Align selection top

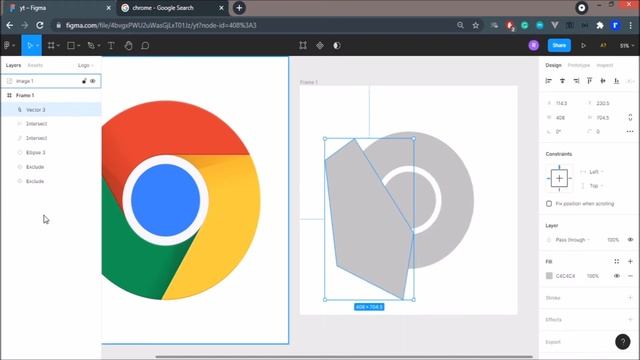point(589,81)
